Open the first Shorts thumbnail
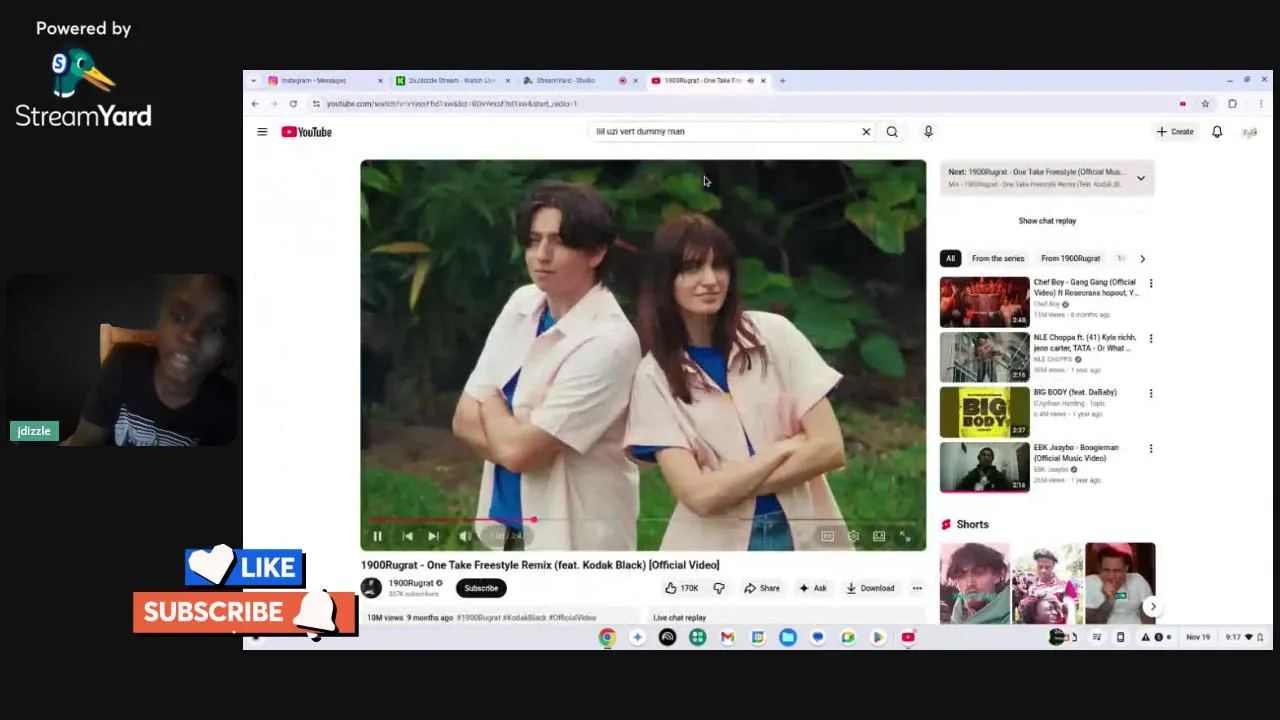 (974, 583)
